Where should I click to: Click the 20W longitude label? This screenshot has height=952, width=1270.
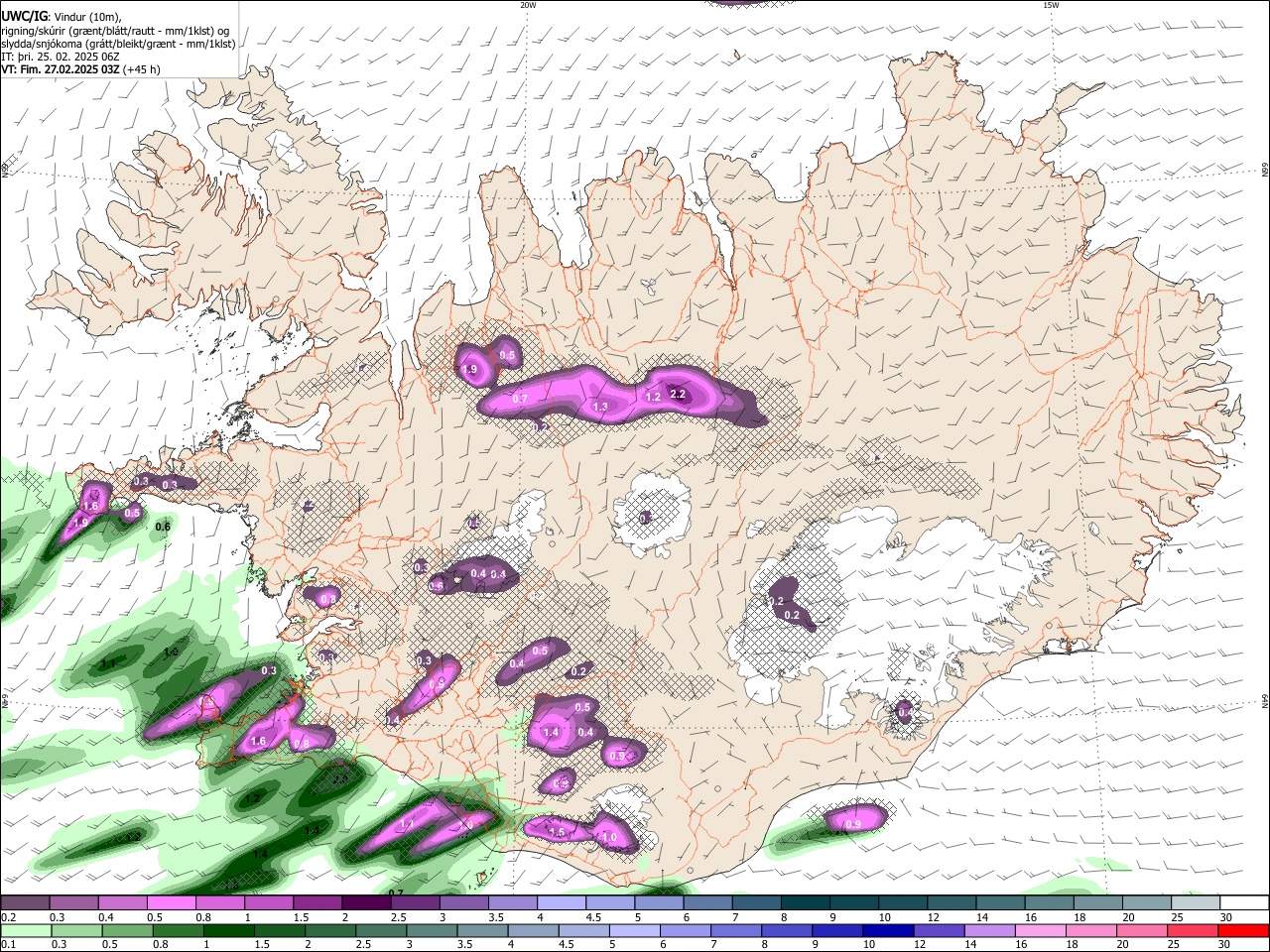(x=528, y=5)
